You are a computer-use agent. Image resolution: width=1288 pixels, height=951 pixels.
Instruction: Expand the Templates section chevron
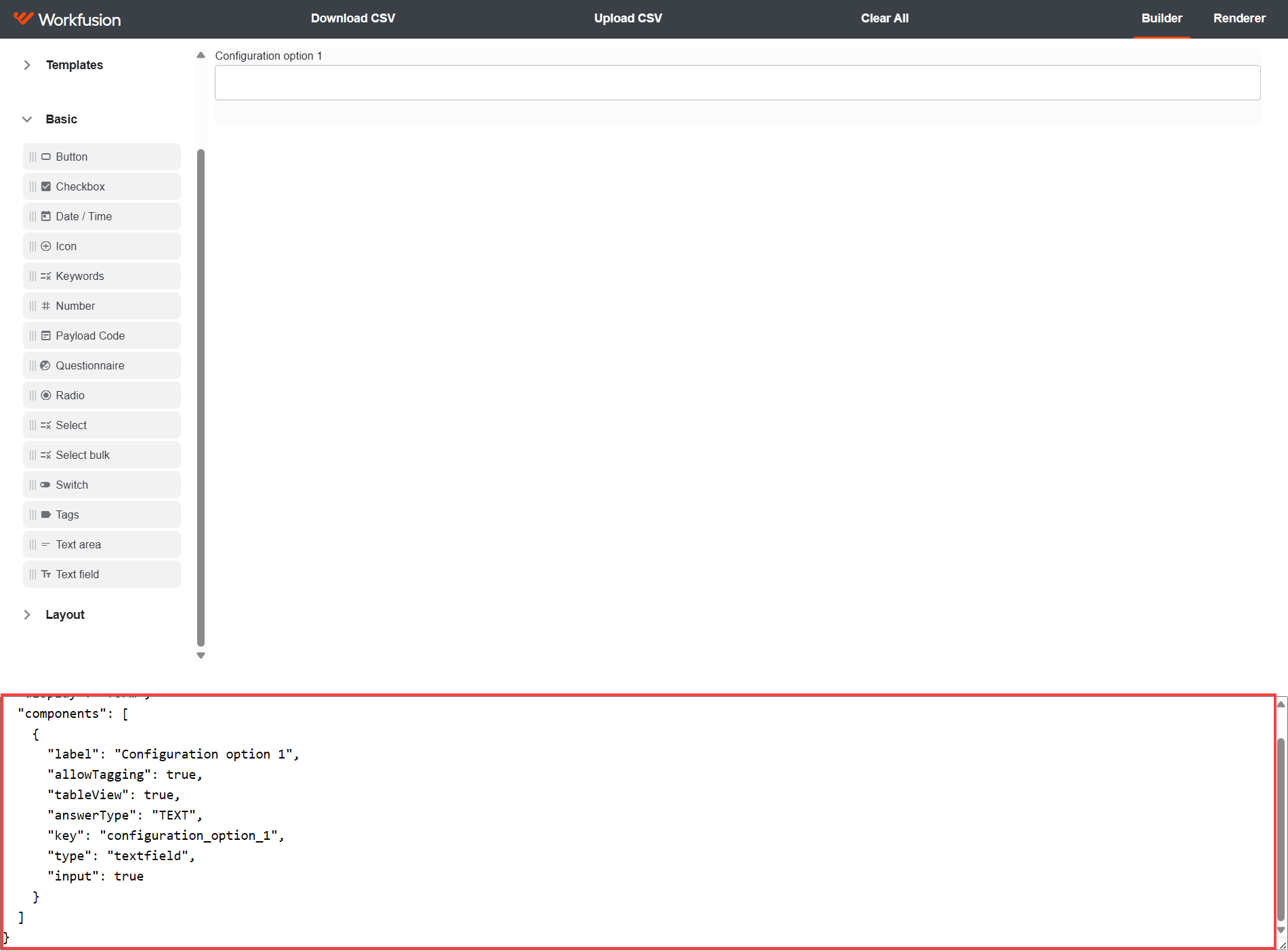(x=27, y=65)
